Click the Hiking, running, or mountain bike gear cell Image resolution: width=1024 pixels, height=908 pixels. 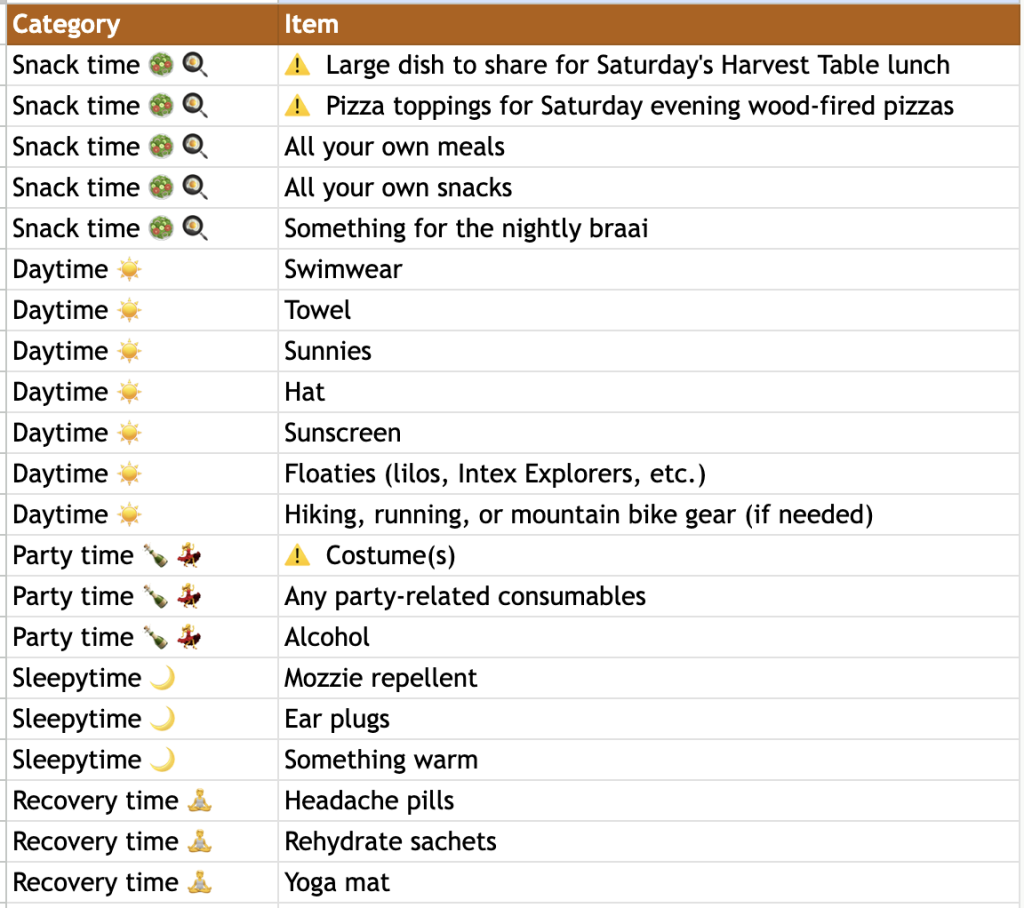point(648,515)
